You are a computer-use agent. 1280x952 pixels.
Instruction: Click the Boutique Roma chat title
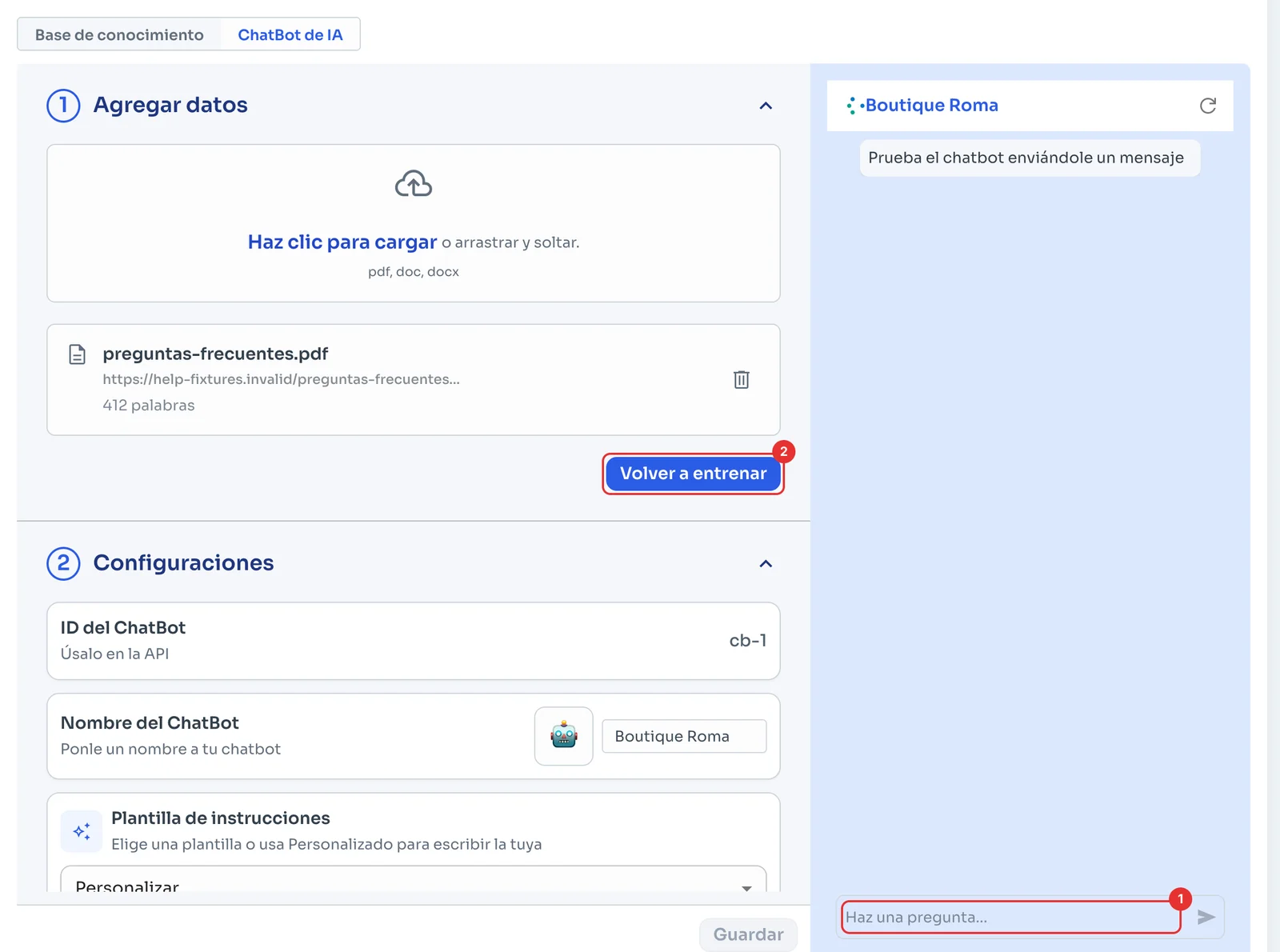tap(931, 106)
